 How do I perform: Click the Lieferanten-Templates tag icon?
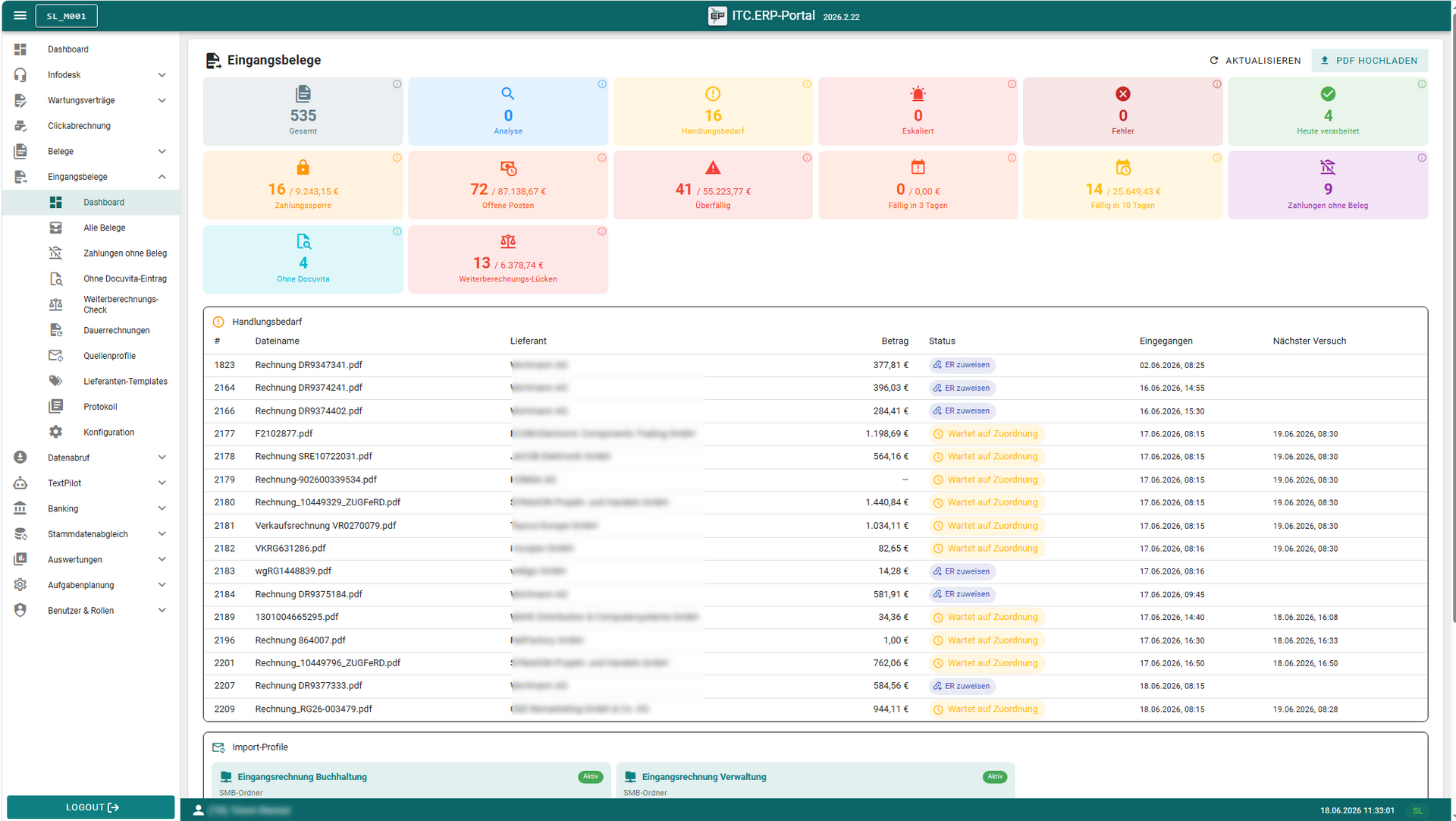(x=56, y=381)
